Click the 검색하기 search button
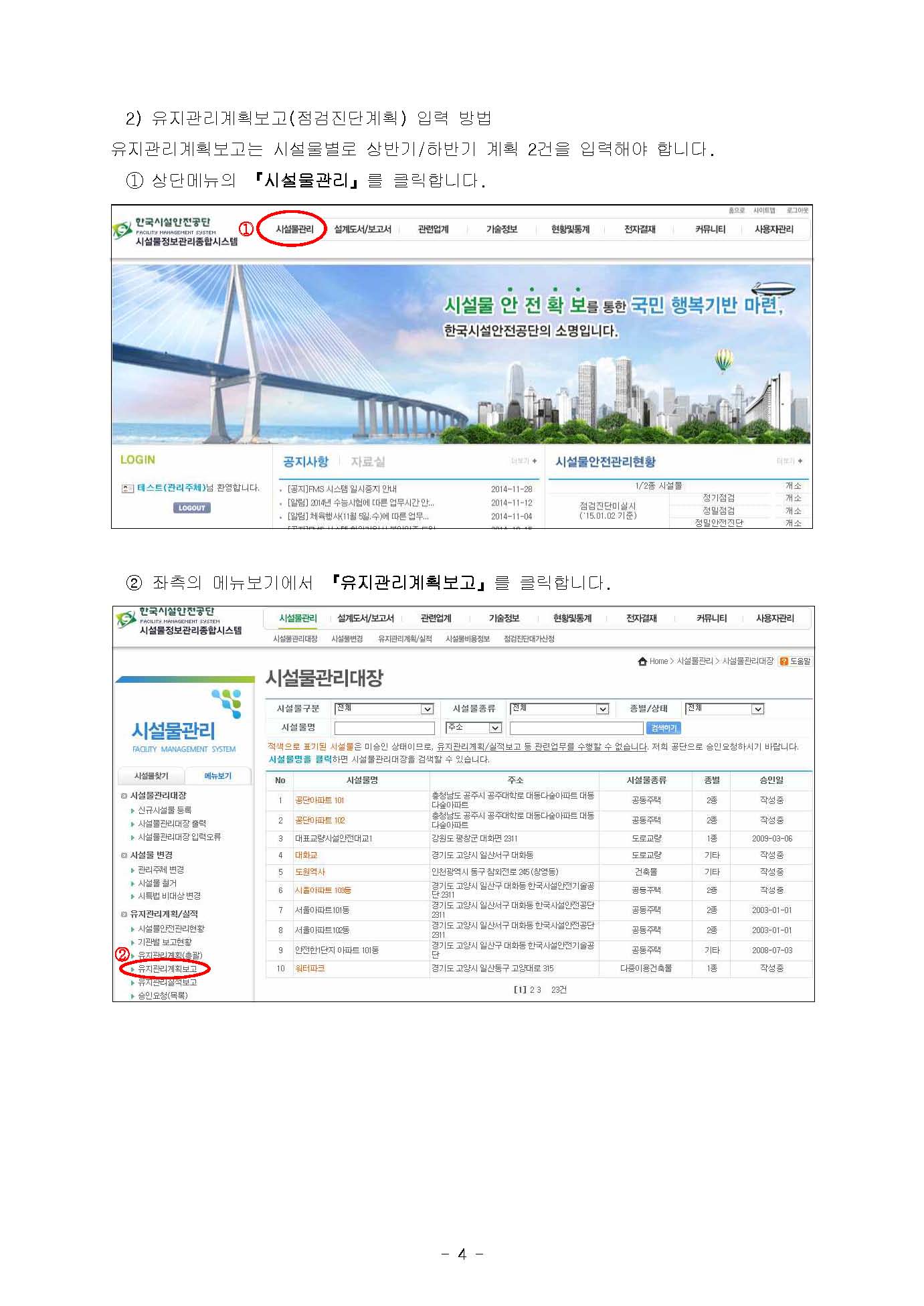Screen dimensions: 924x1306 (664, 728)
